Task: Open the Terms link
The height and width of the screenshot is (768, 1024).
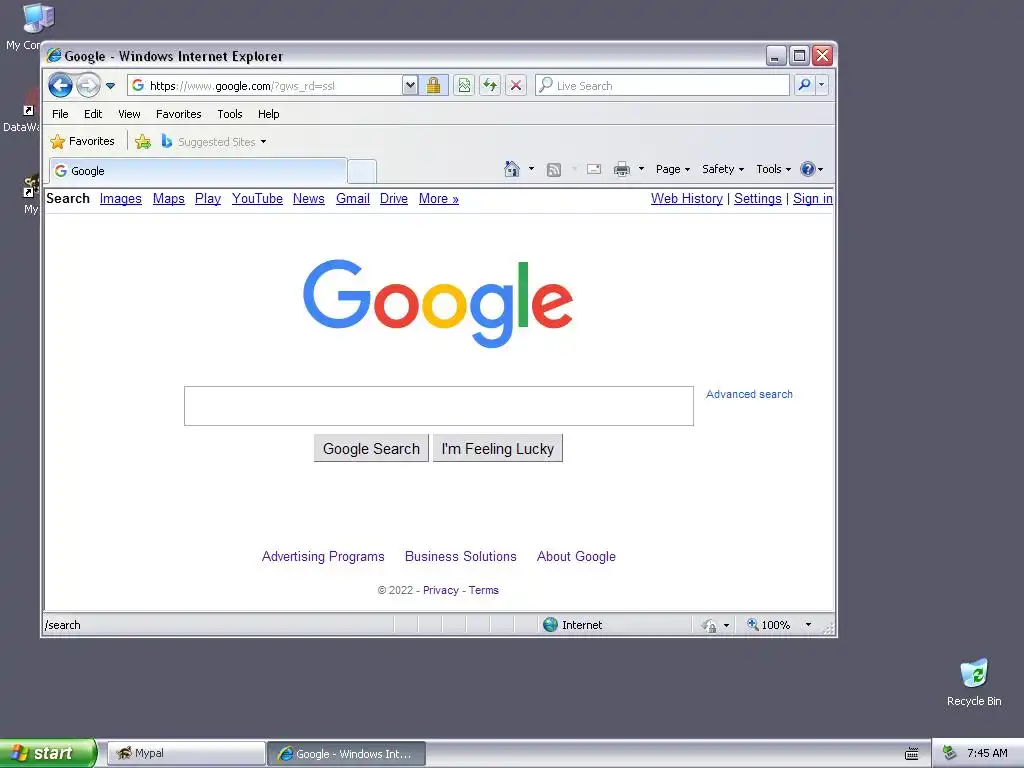Action: pyautogui.click(x=483, y=590)
